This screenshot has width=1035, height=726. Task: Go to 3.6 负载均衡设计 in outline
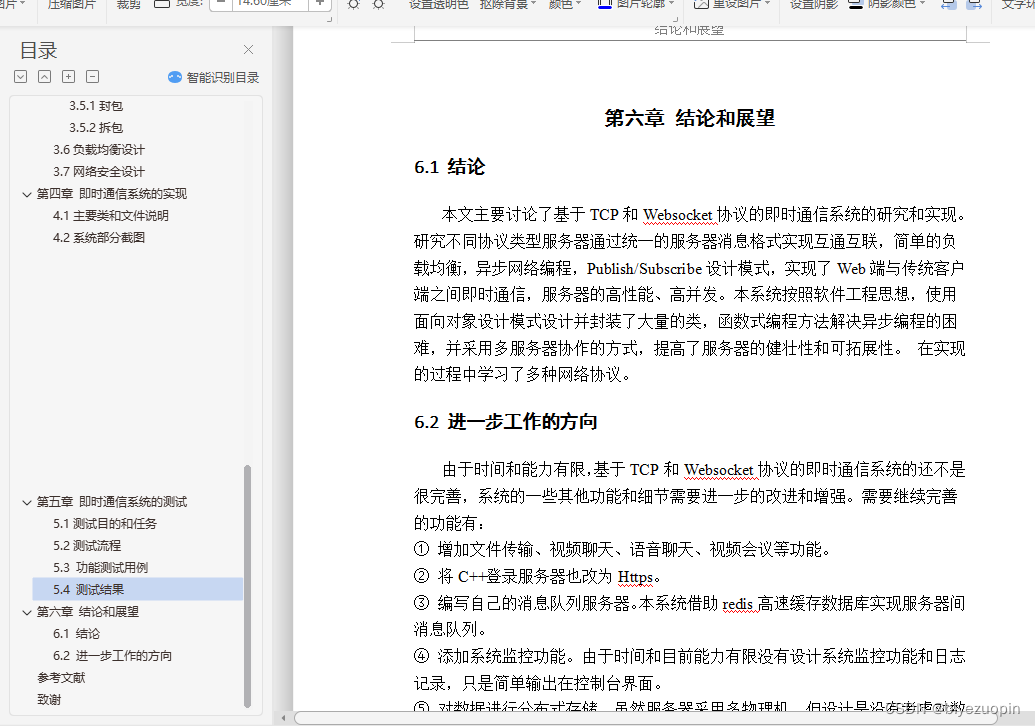pos(98,150)
